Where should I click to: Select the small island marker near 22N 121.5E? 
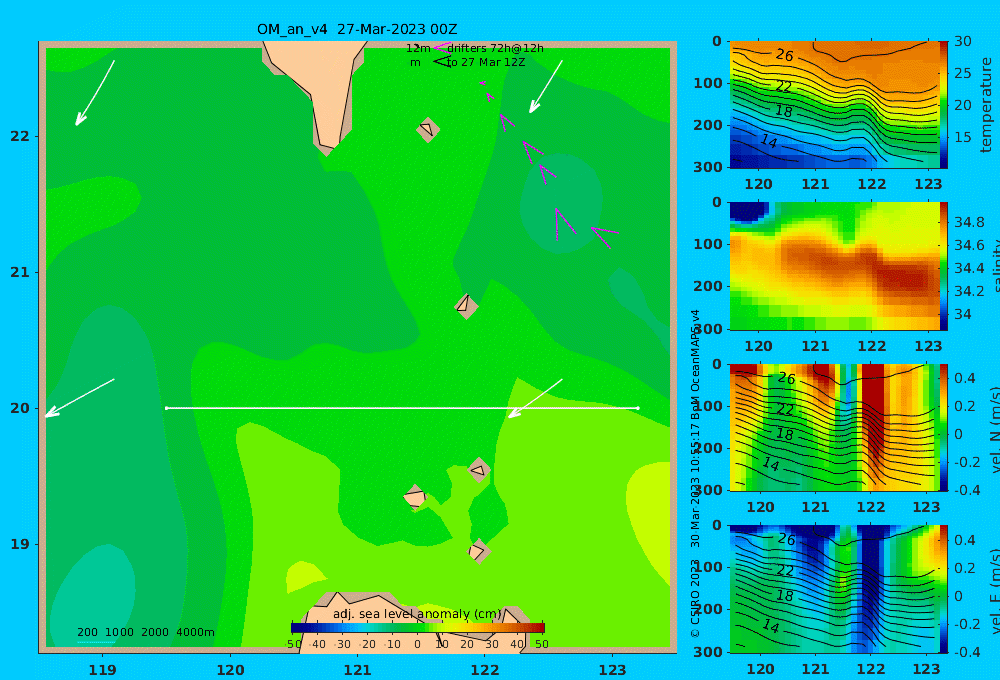(428, 129)
